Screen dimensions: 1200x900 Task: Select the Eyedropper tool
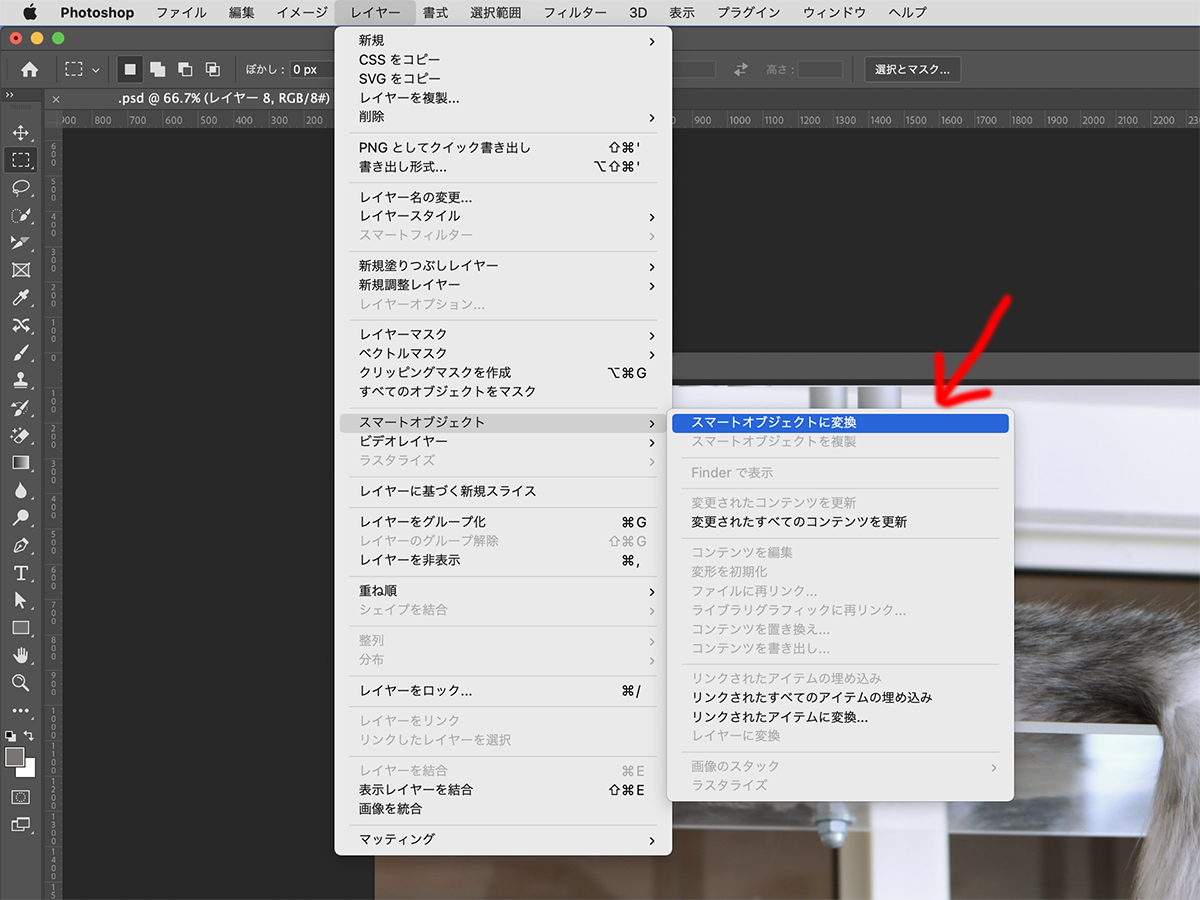click(x=20, y=298)
